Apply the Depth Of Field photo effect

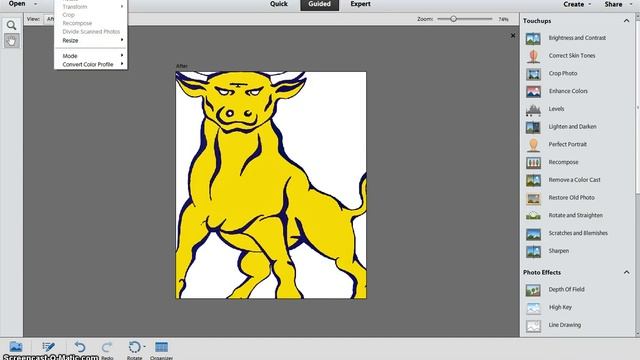(555, 290)
